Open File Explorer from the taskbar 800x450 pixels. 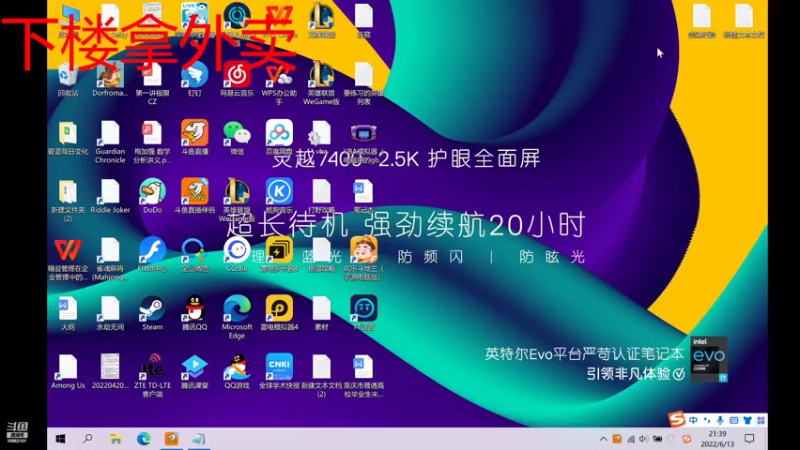pyautogui.click(x=116, y=439)
